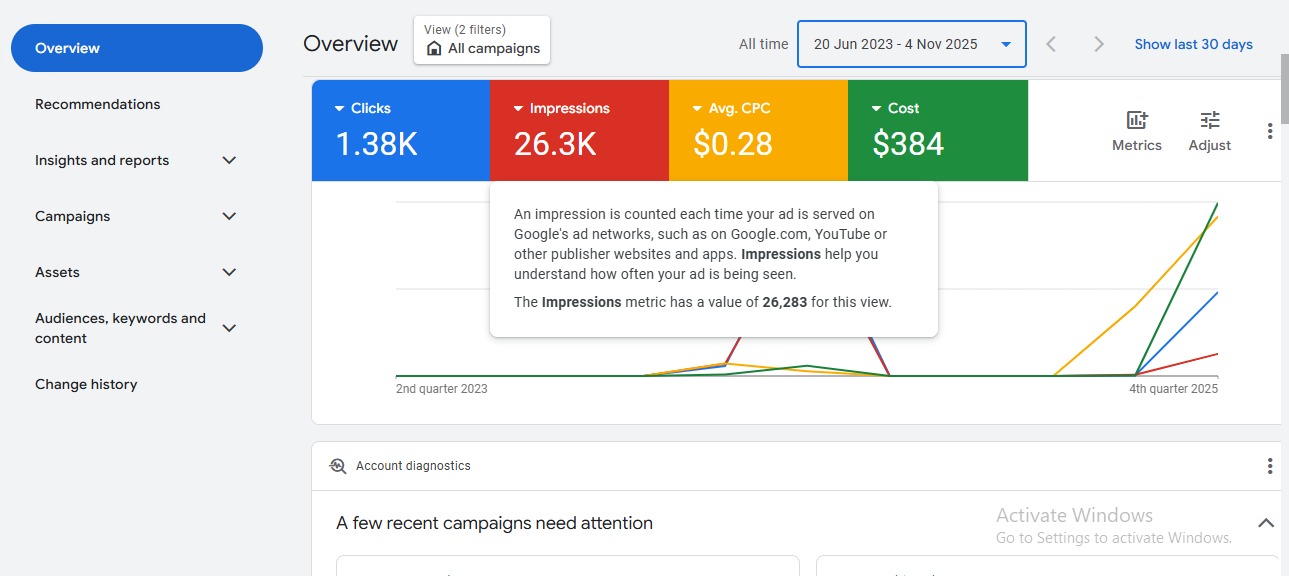Open the Account diagnostics three-dot menu
The width and height of the screenshot is (1289, 576).
point(1269,465)
